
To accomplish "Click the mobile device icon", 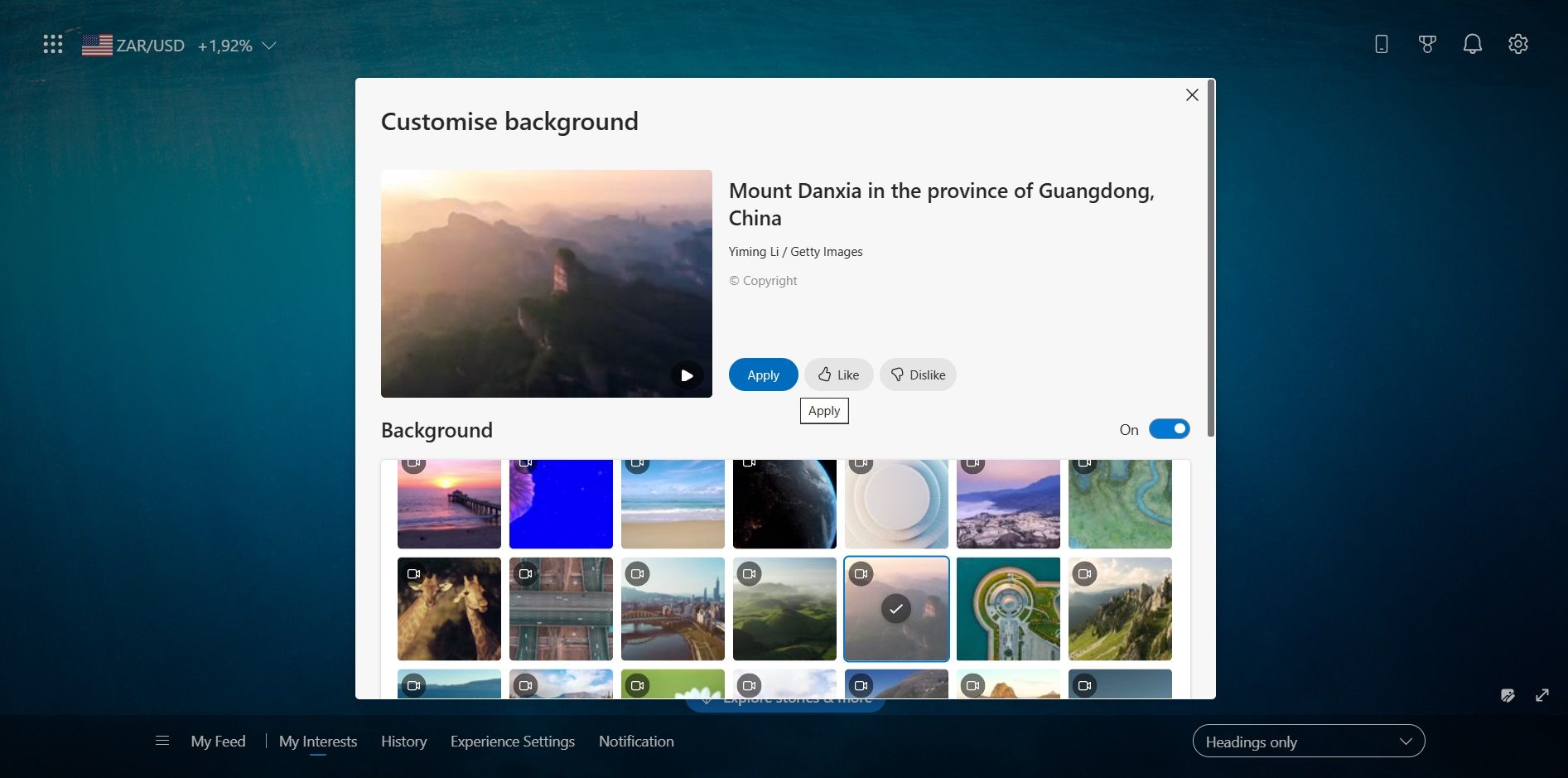I will [x=1381, y=44].
